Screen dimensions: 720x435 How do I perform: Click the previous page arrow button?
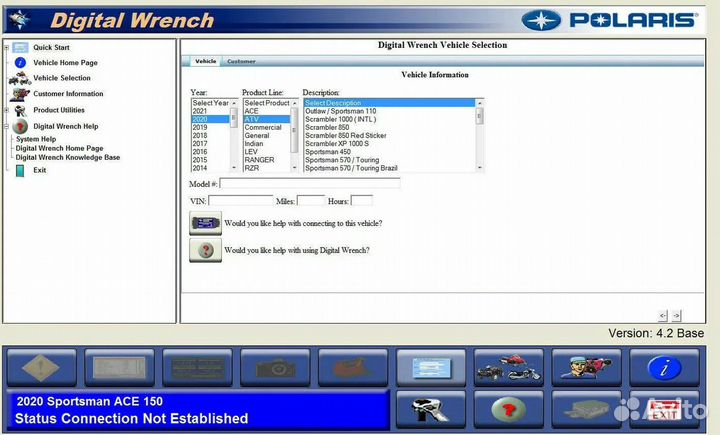click(663, 316)
